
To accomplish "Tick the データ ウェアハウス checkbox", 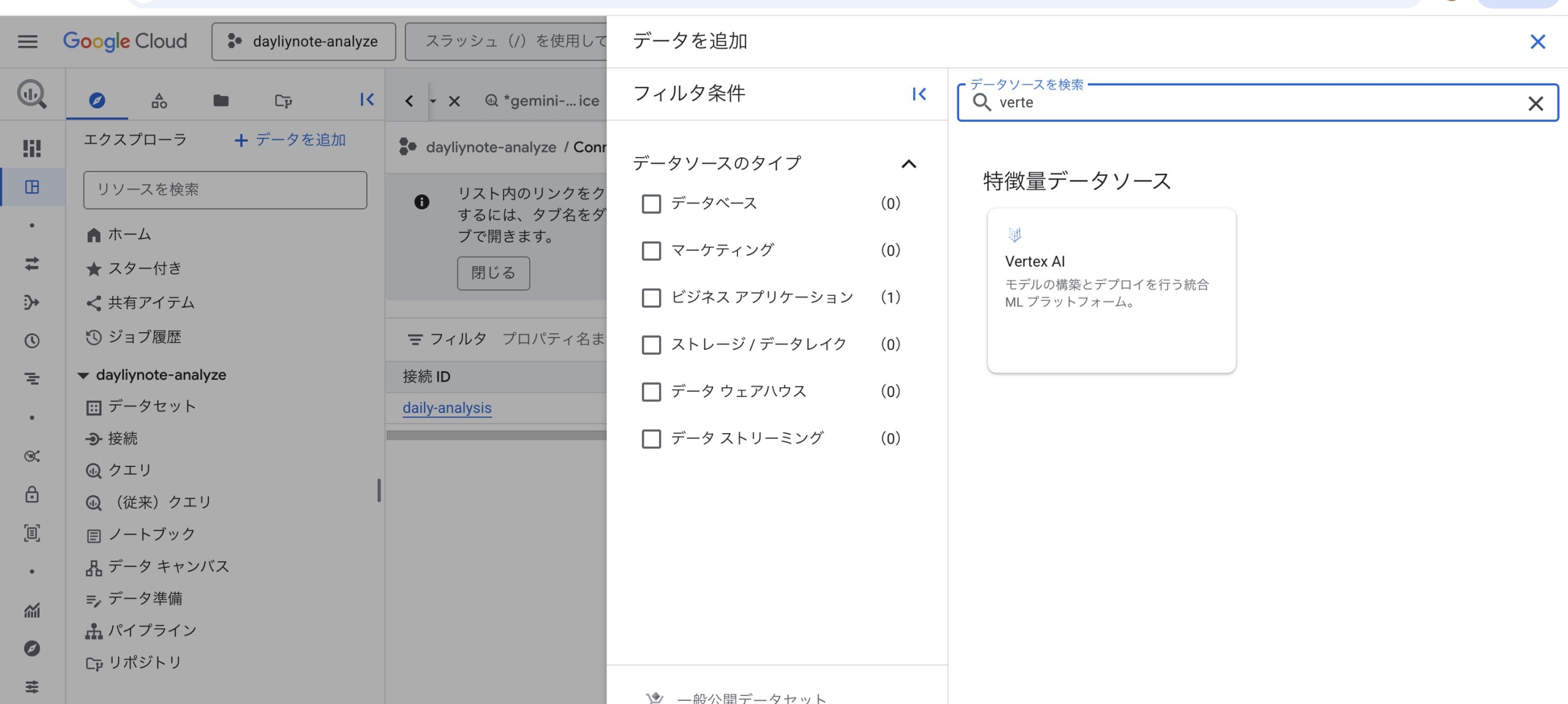I will coord(651,392).
